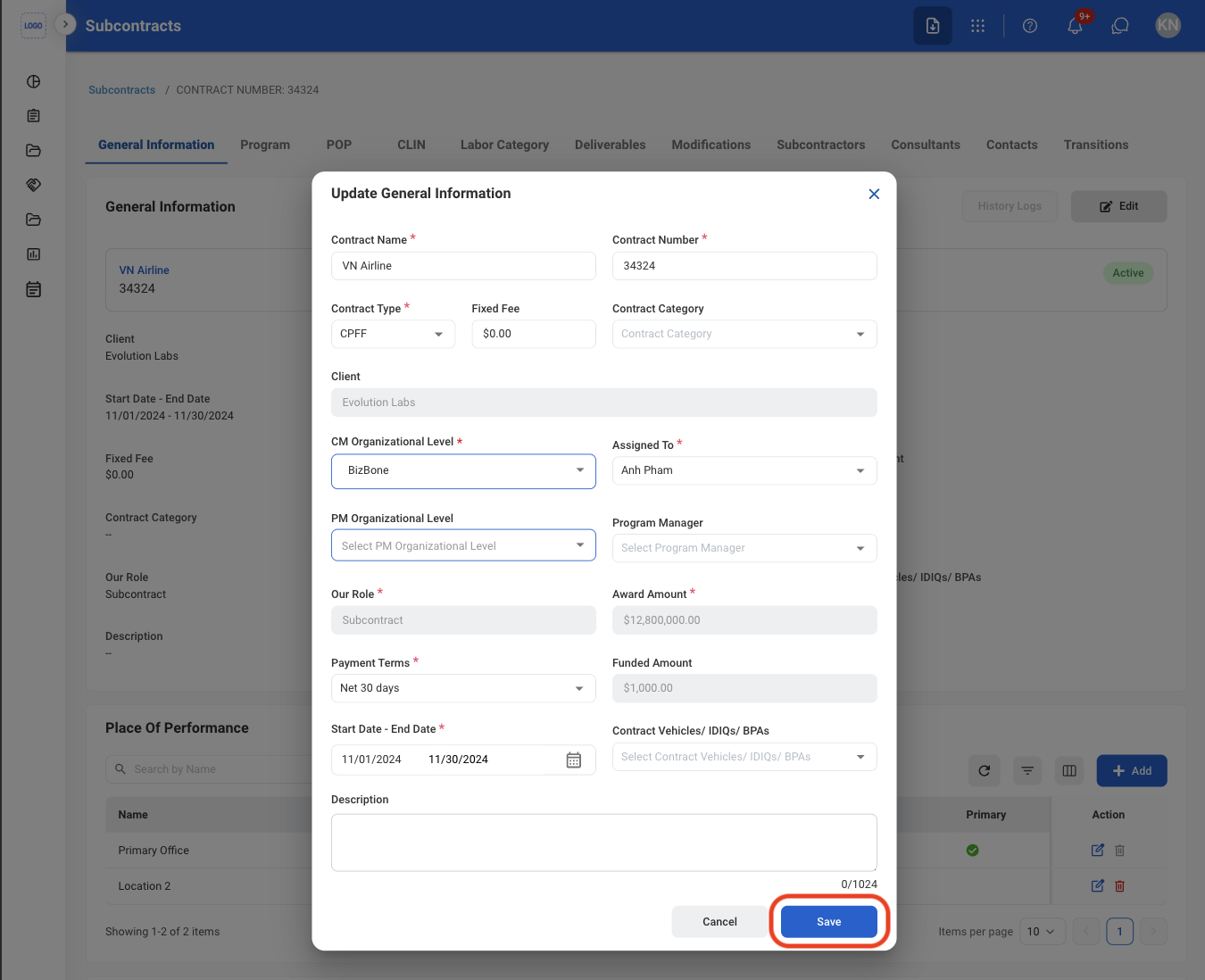Viewport: 1205px width, 980px height.
Task: Open the chat messages icon
Action: tap(1120, 26)
